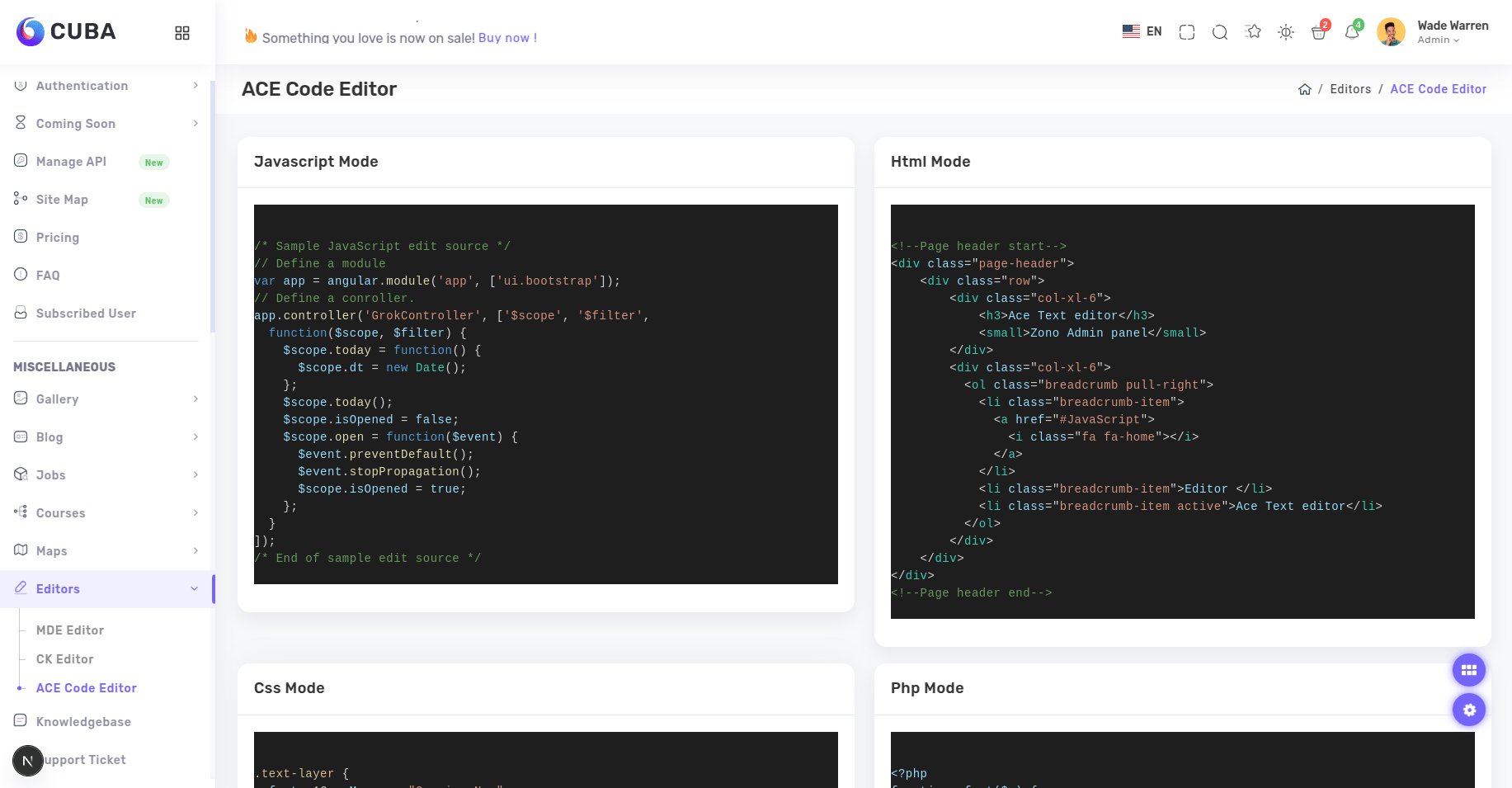Screen dimensions: 1512x788
Task: Click the home icon in breadcrumb
Action: pos(1304,89)
